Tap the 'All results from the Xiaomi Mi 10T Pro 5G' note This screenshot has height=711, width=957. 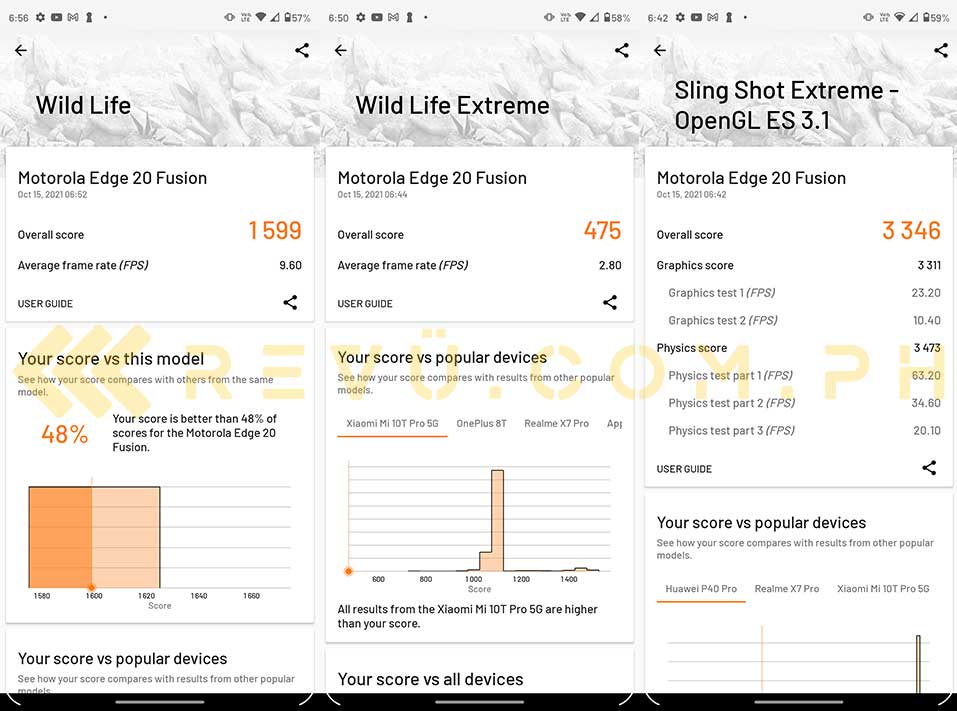tap(468, 616)
